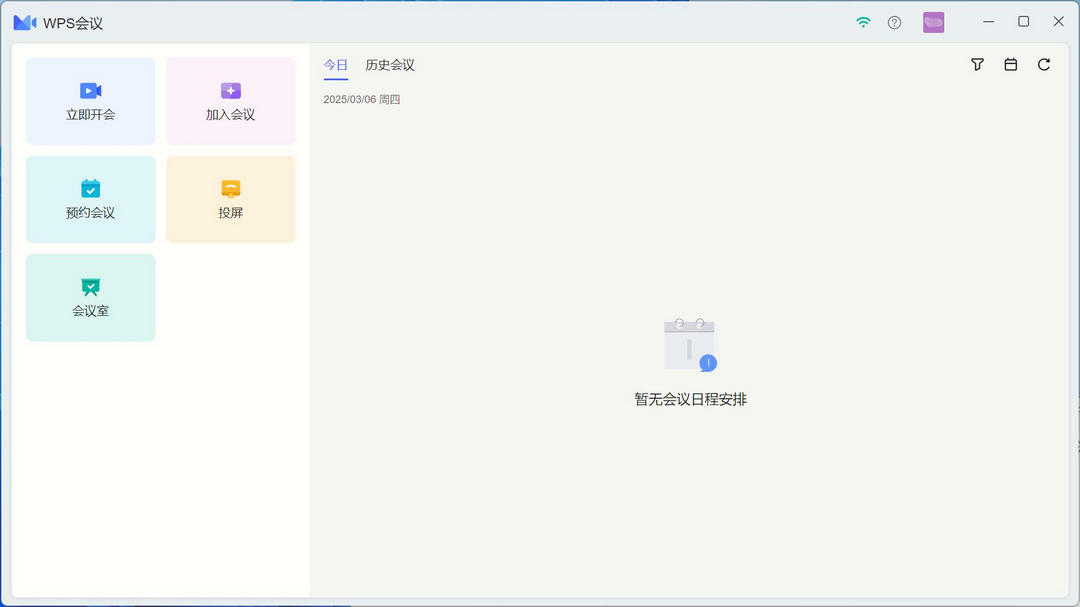Screen dimensions: 1080x607
Task: Open the meeting filter funnel icon
Action: tap(977, 64)
